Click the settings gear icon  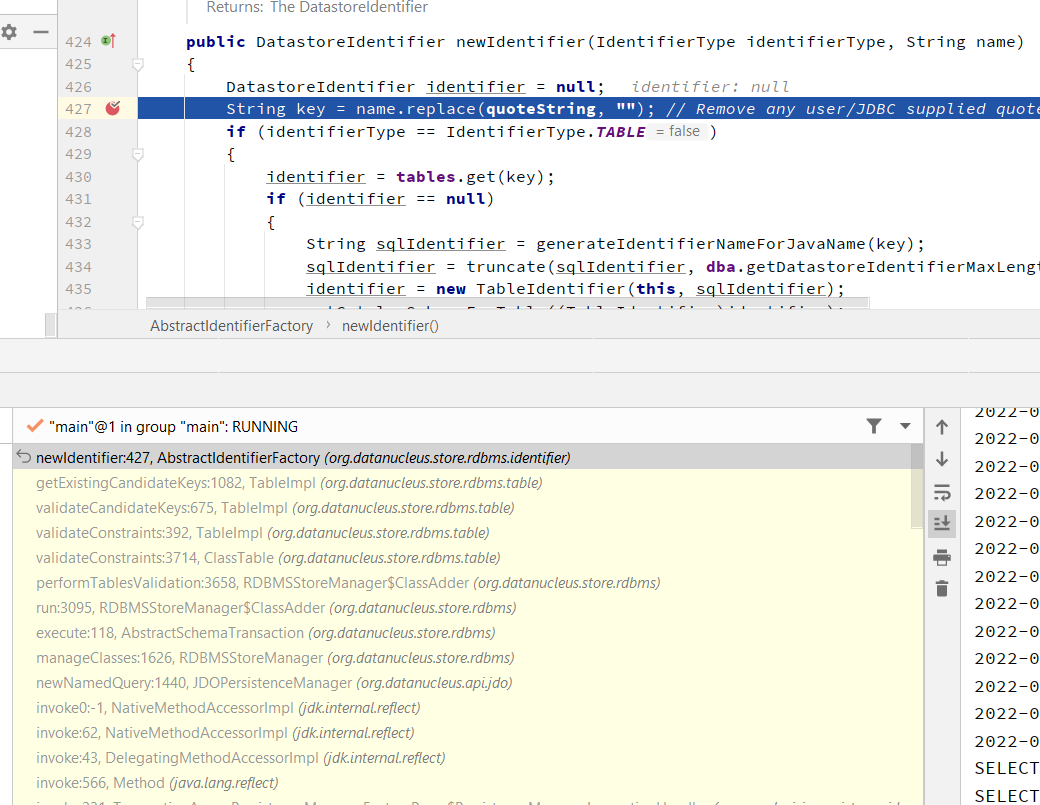(x=9, y=33)
